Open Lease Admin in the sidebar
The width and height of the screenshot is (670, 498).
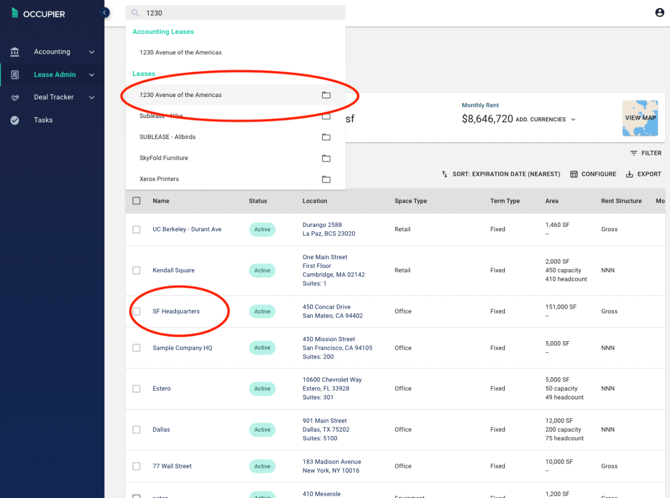[x=54, y=75]
